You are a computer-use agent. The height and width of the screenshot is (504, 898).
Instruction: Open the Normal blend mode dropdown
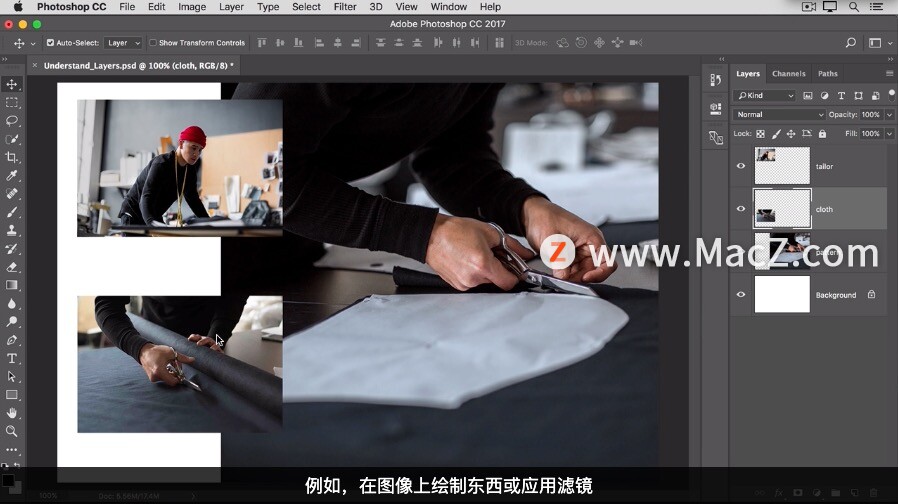click(779, 115)
